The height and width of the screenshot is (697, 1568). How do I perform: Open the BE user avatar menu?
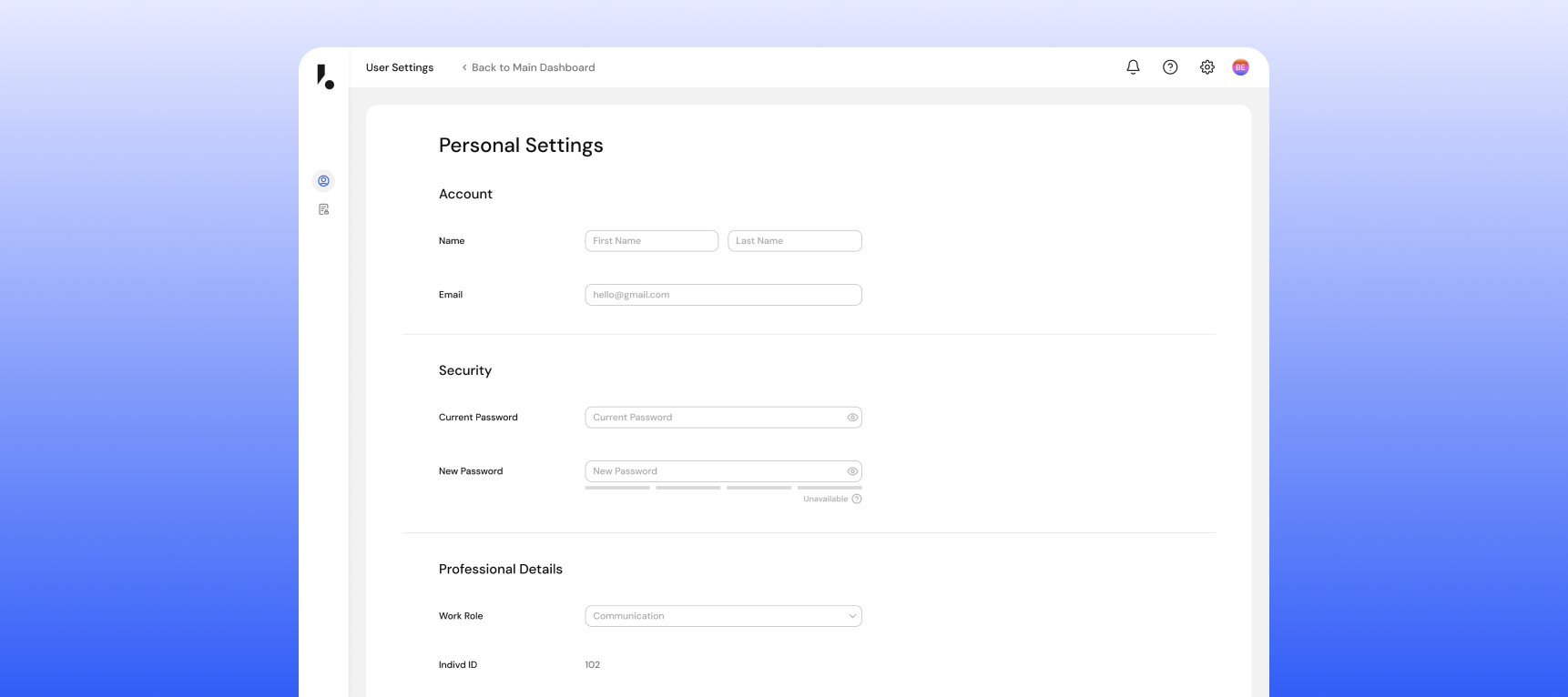1240,67
